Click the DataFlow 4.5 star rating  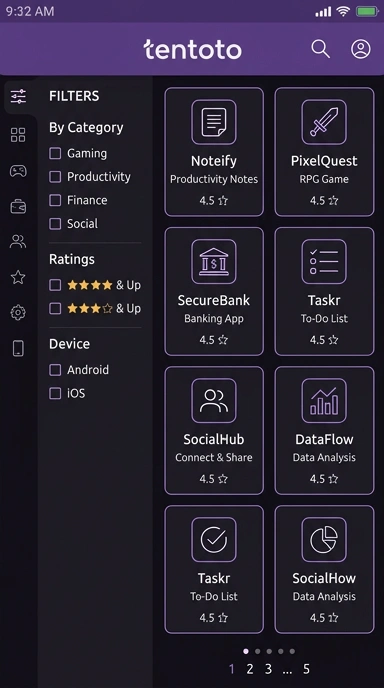pyautogui.click(x=324, y=479)
